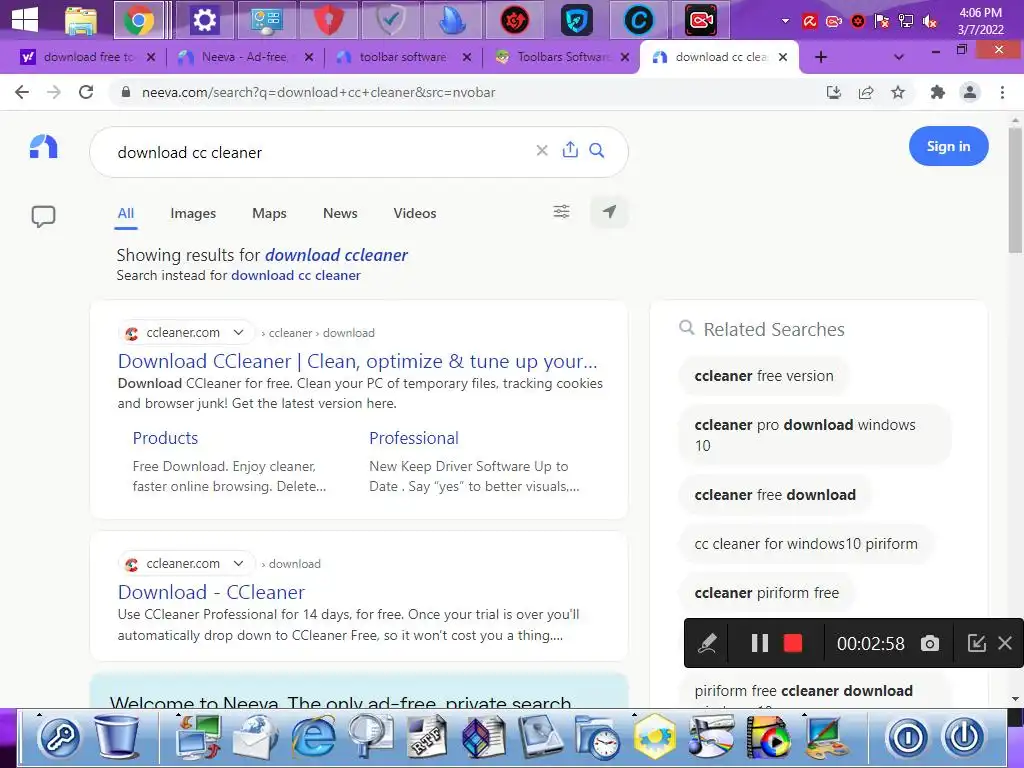Open the Chrome profile avatar icon

coord(970,92)
